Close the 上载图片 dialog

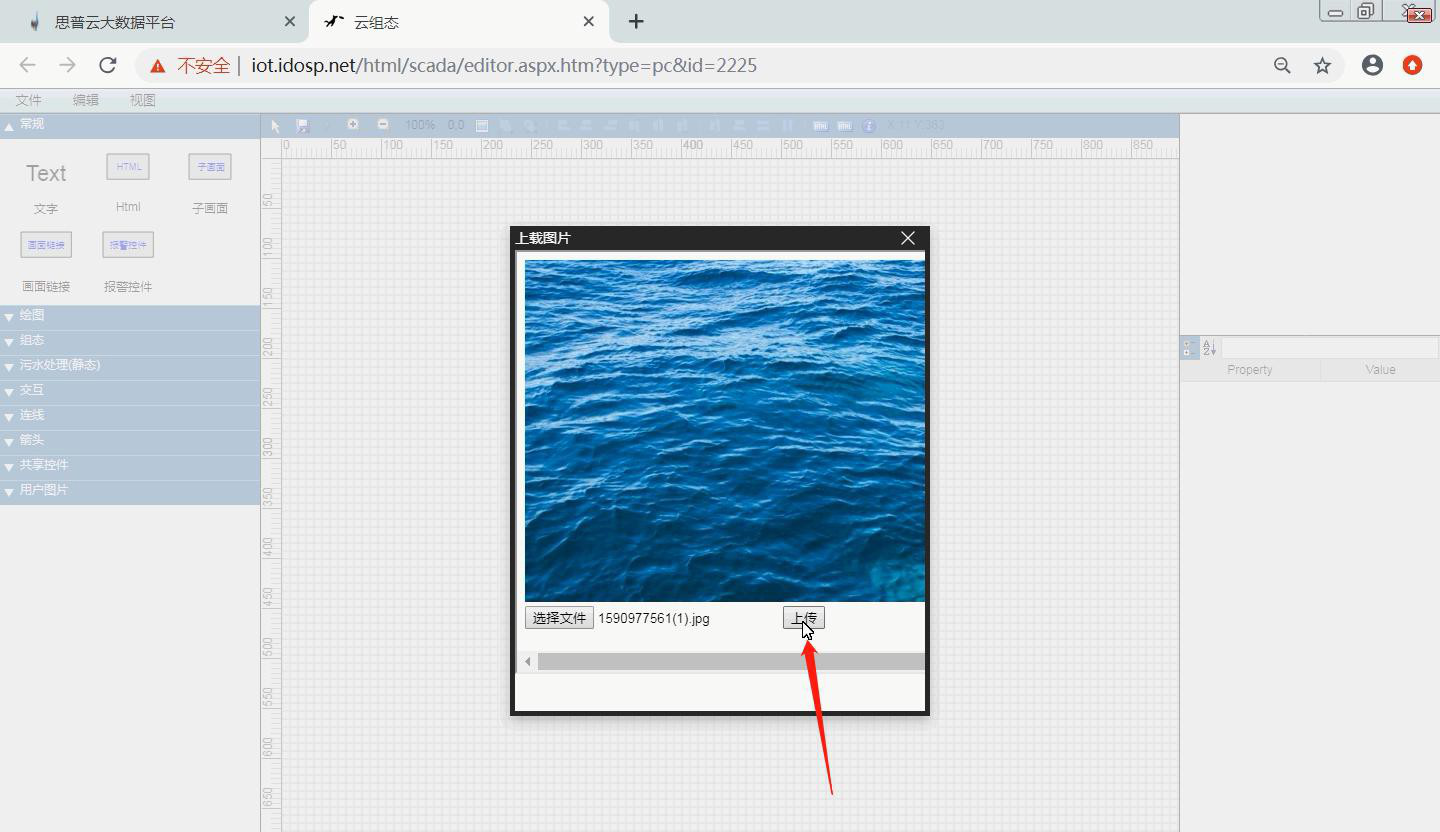point(907,238)
